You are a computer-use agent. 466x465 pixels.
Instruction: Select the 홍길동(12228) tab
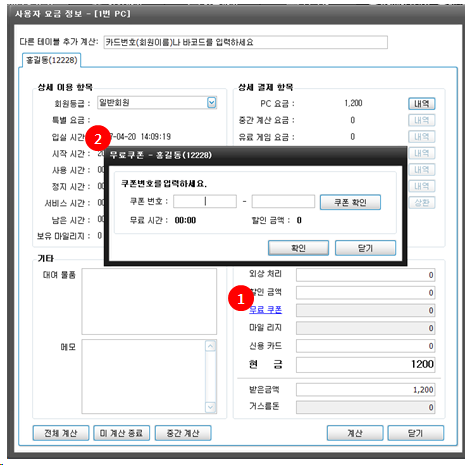click(52, 60)
